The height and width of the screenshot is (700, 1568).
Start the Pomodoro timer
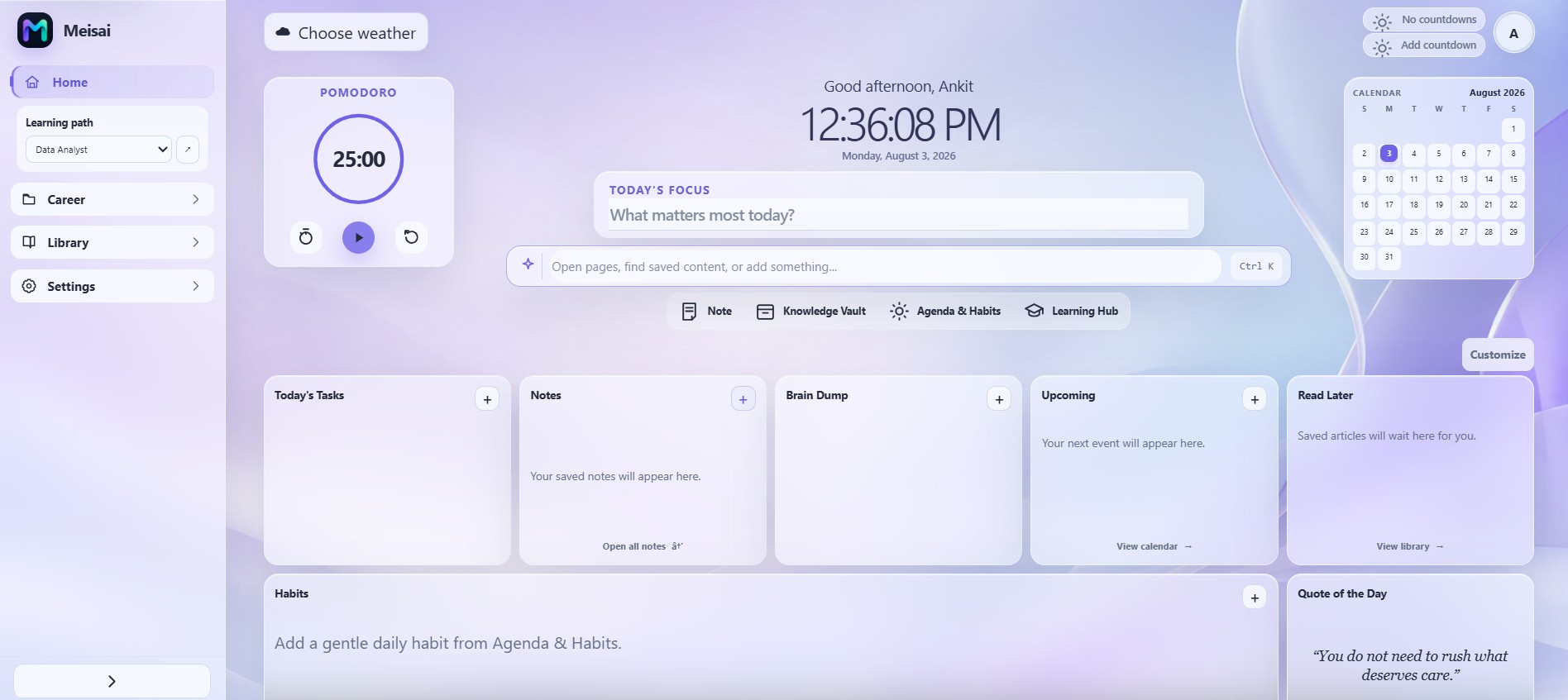(x=358, y=237)
